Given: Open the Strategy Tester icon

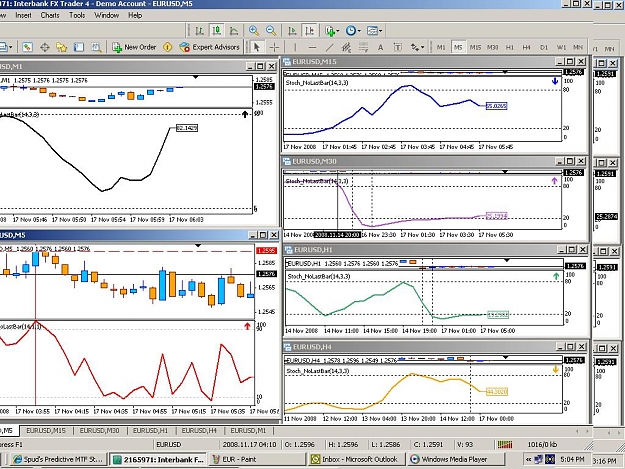Looking at the screenshot, I should click(96, 47).
